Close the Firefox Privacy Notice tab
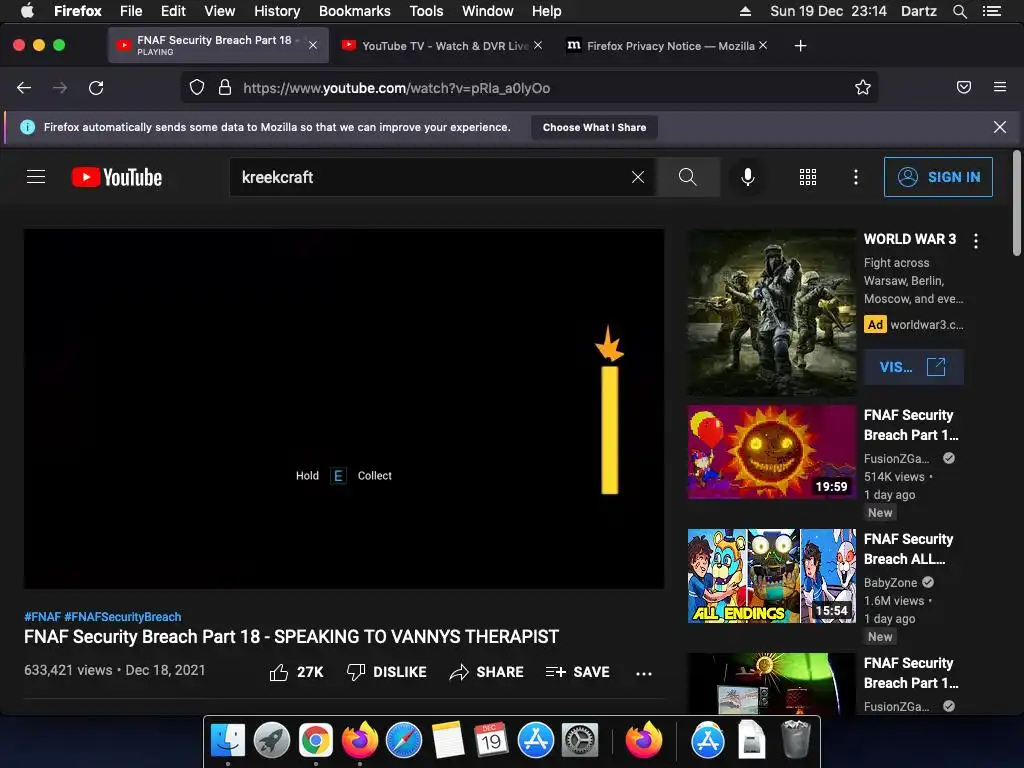The height and width of the screenshot is (768, 1024). 763,46
